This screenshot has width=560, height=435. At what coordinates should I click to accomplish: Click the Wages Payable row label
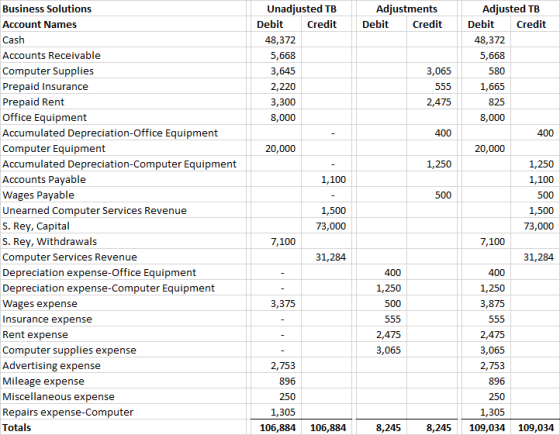38,195
